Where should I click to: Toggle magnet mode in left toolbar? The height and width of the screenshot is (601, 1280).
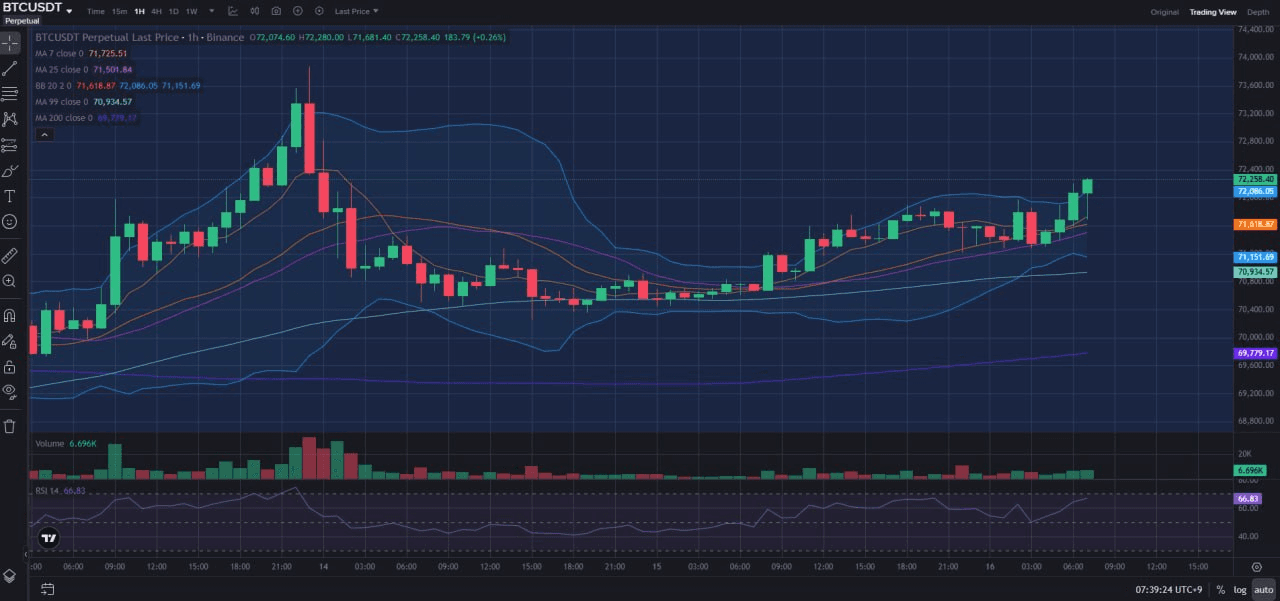point(10,315)
